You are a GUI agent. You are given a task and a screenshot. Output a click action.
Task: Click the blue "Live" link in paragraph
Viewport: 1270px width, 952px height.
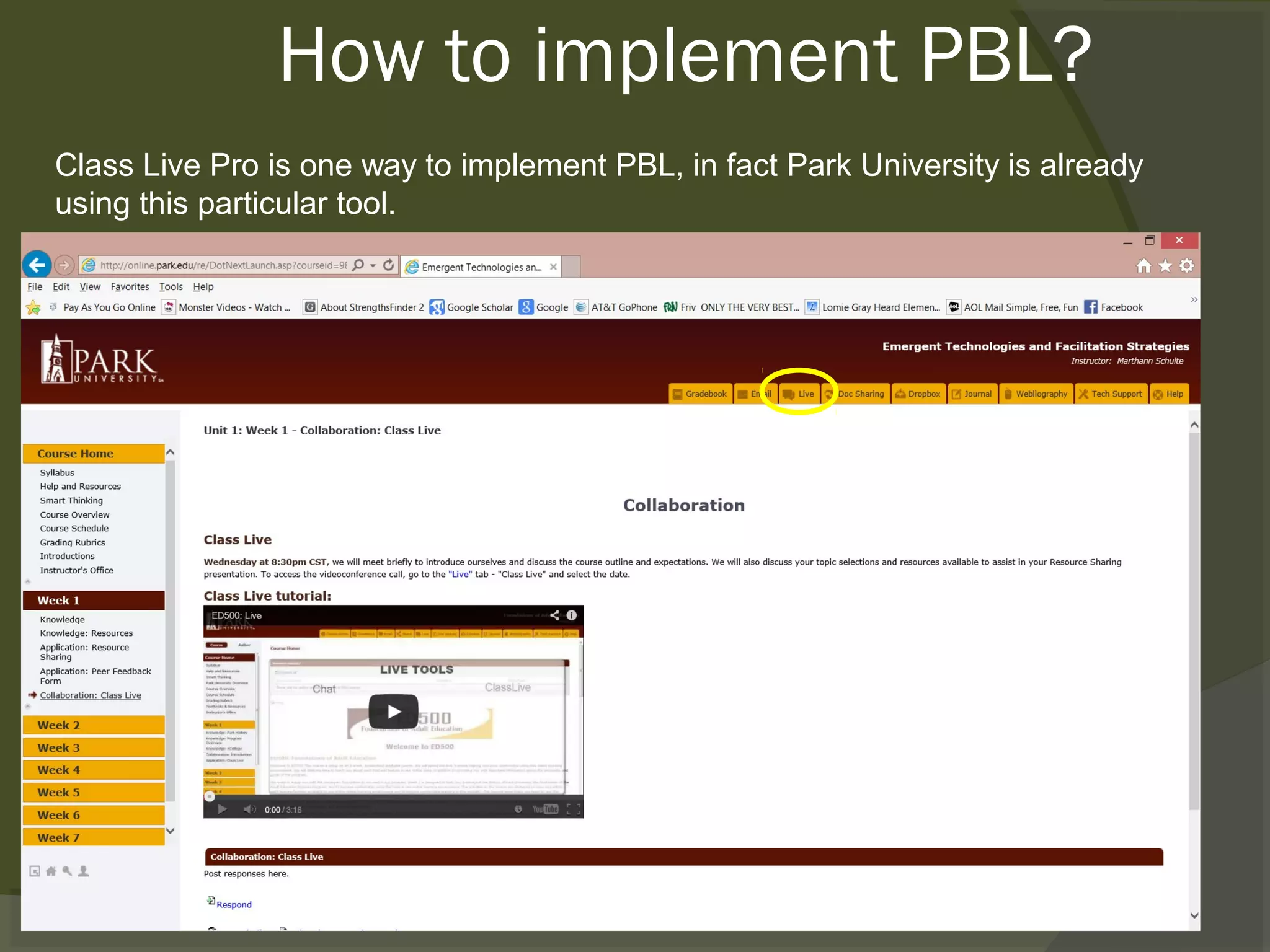tap(460, 575)
